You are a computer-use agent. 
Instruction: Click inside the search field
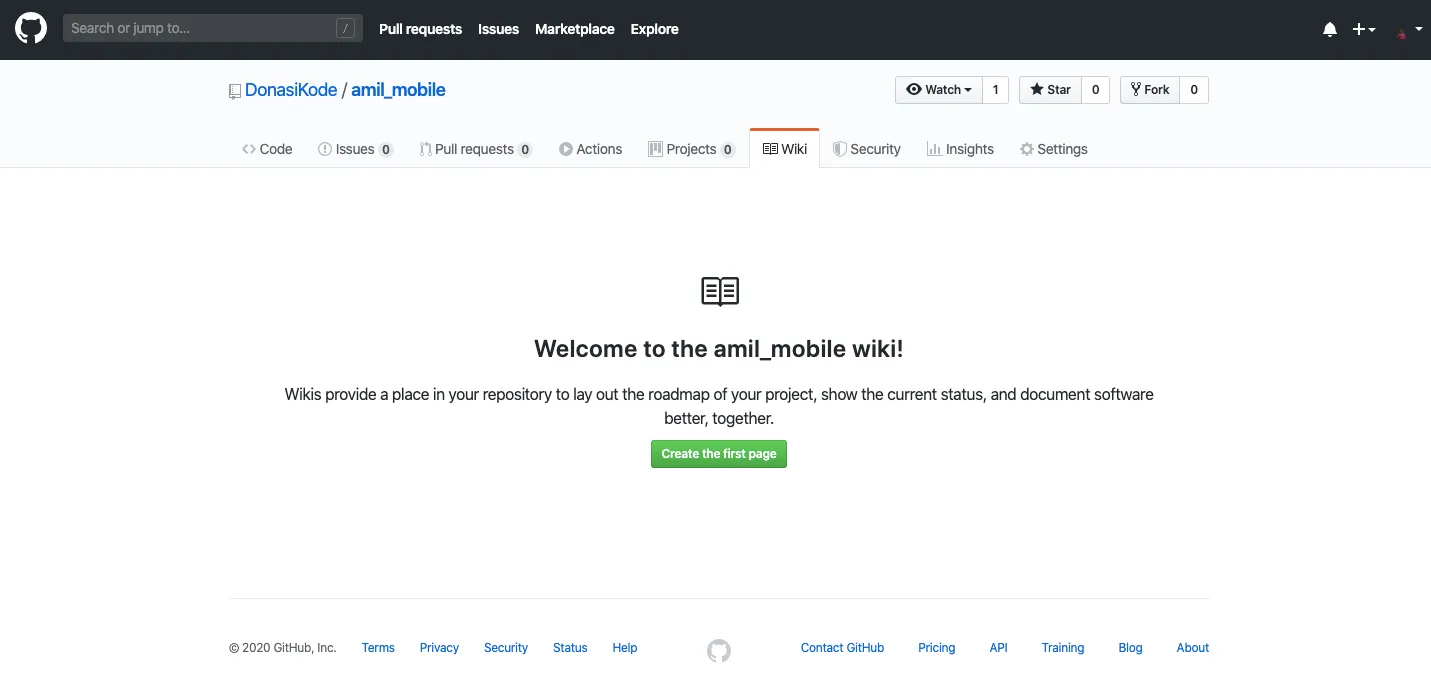200,28
